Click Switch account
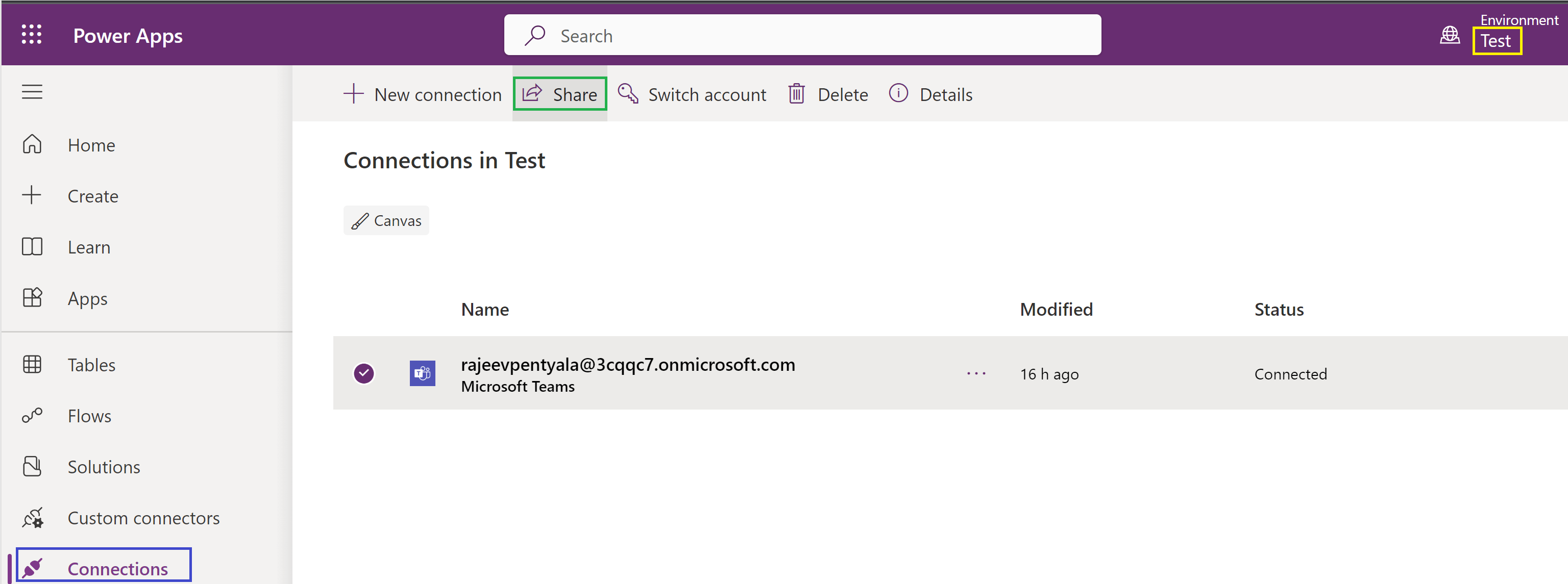Image resolution: width=1568 pixels, height=584 pixels. click(x=692, y=94)
